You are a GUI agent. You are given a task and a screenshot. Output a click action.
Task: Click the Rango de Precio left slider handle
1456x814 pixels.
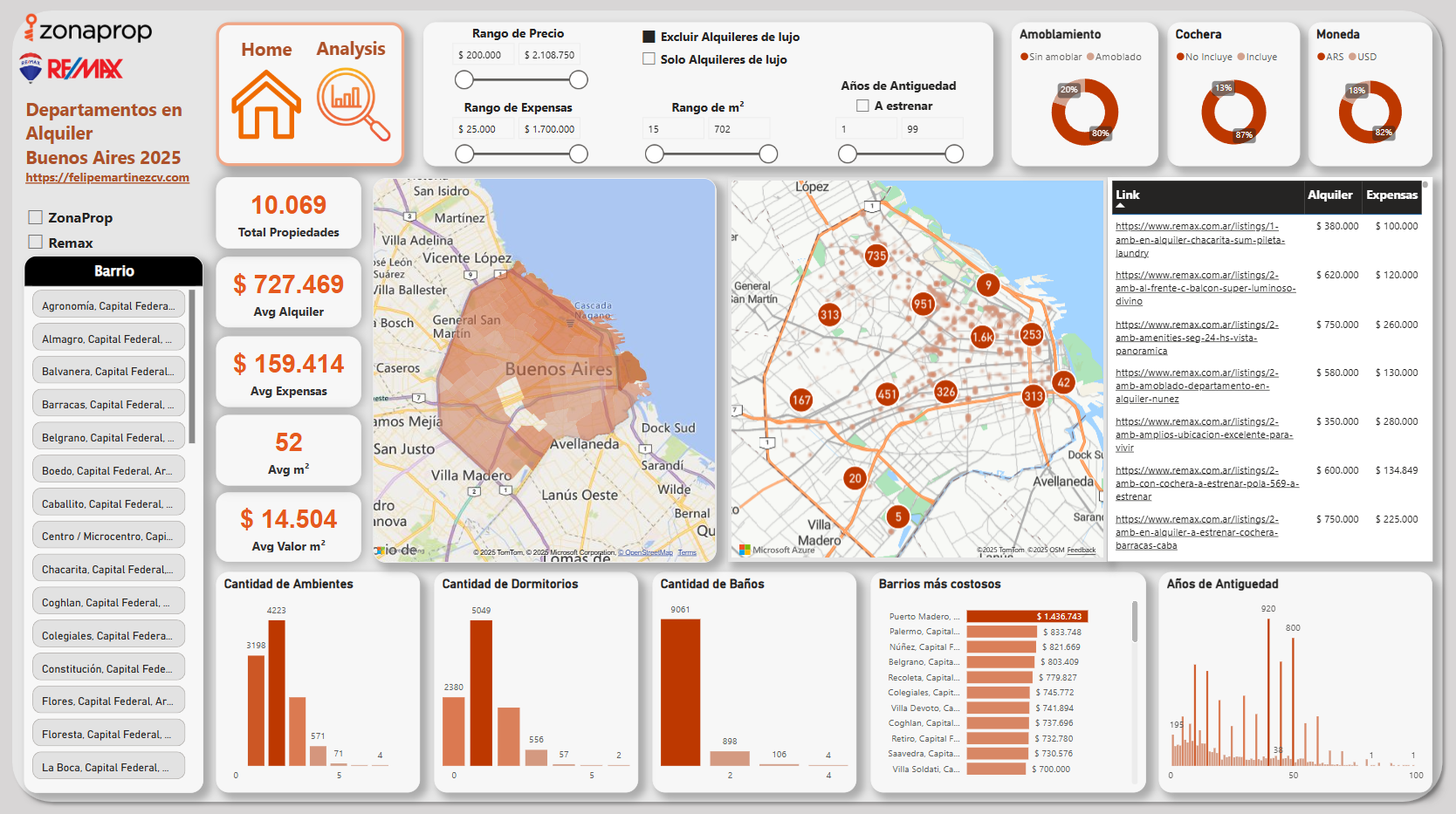(464, 80)
